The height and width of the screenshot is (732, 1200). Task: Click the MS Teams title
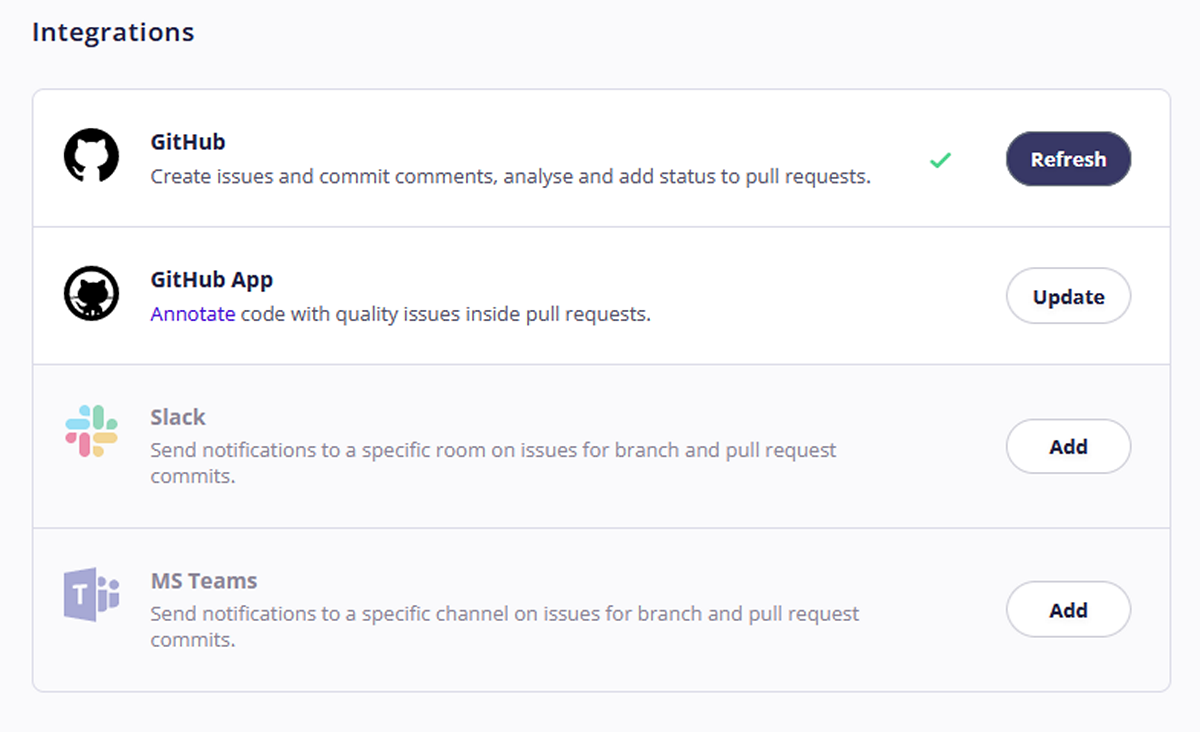click(204, 581)
